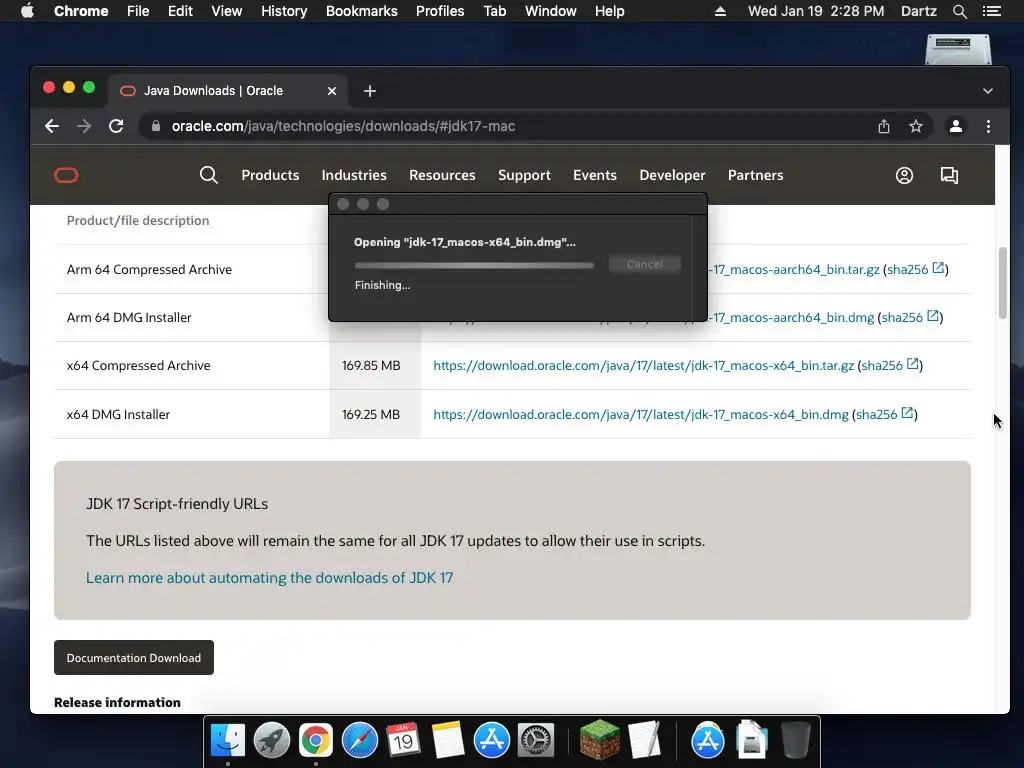Open the Downloads stack in the Dock

pos(751,741)
